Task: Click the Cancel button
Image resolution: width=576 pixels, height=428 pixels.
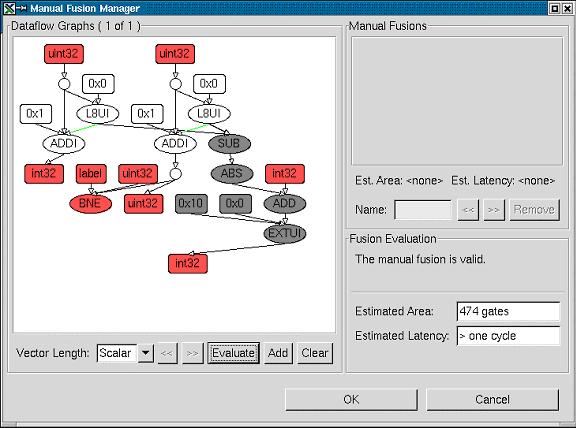Action: (492, 400)
